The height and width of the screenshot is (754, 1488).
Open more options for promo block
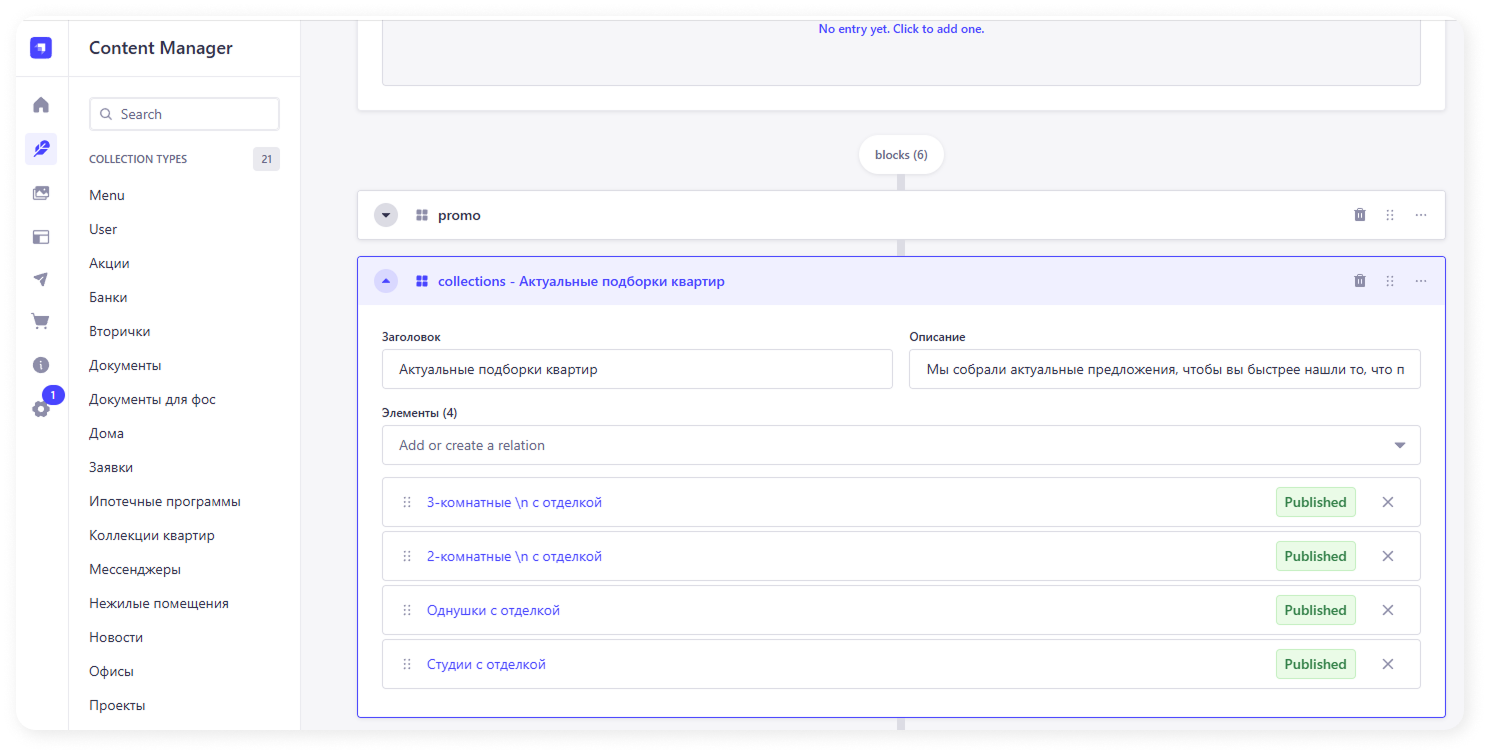pyautogui.click(x=1420, y=215)
